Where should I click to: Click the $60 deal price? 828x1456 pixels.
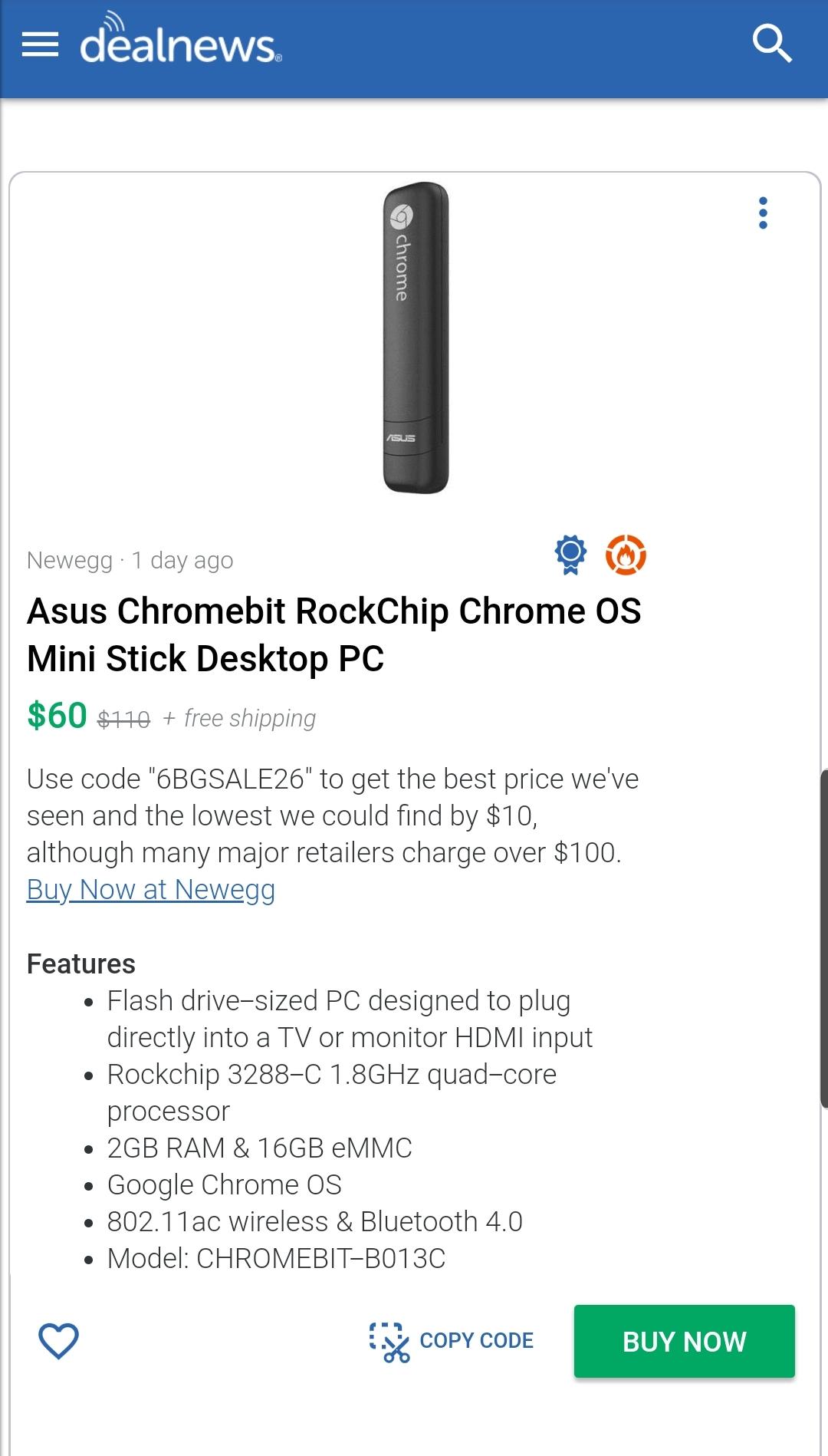pos(57,715)
